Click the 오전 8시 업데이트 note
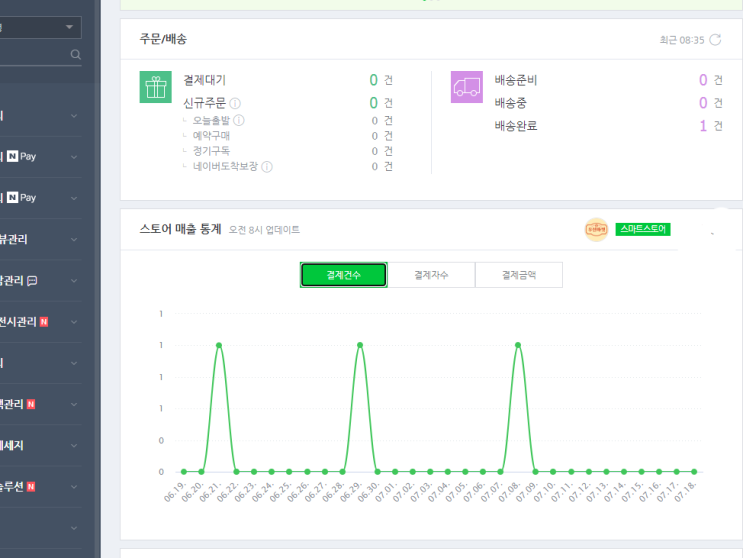 264,230
